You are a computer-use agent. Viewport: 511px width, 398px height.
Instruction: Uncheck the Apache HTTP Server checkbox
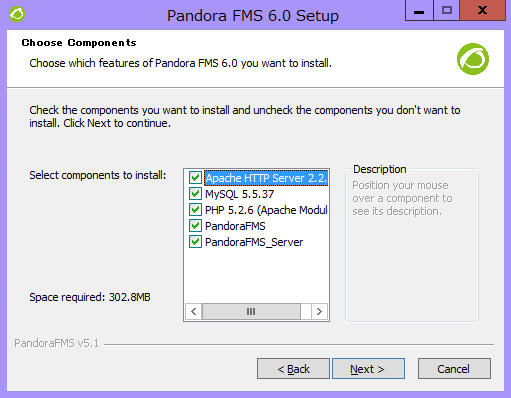pos(195,178)
